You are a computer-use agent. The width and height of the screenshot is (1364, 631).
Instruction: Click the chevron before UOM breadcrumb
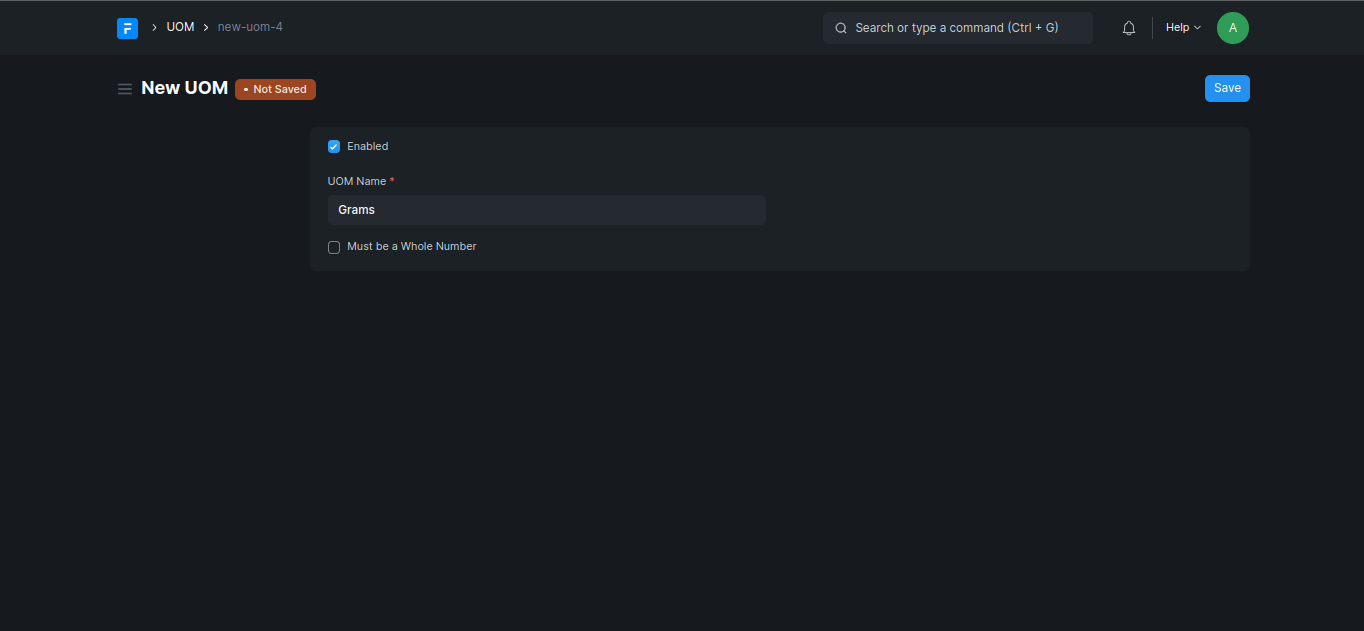click(154, 28)
